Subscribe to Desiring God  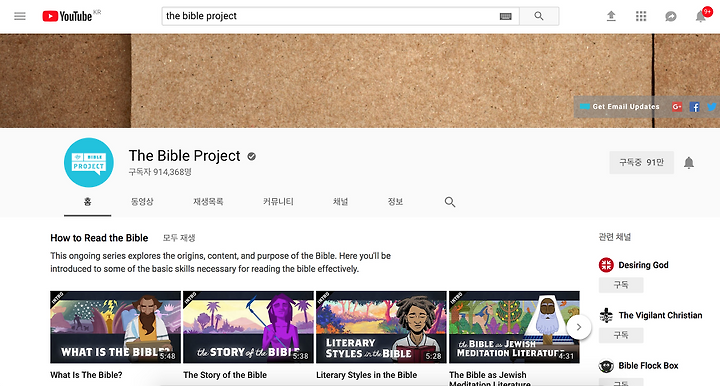(621, 285)
